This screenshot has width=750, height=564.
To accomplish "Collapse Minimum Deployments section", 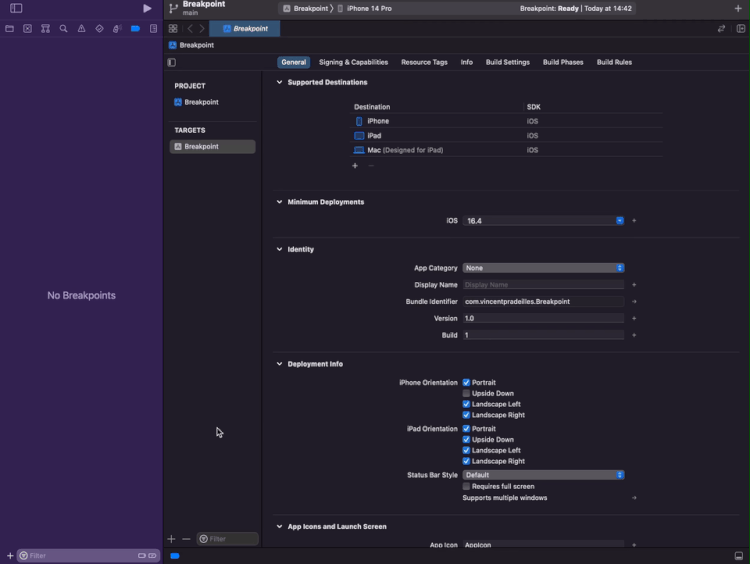I will click(x=279, y=202).
